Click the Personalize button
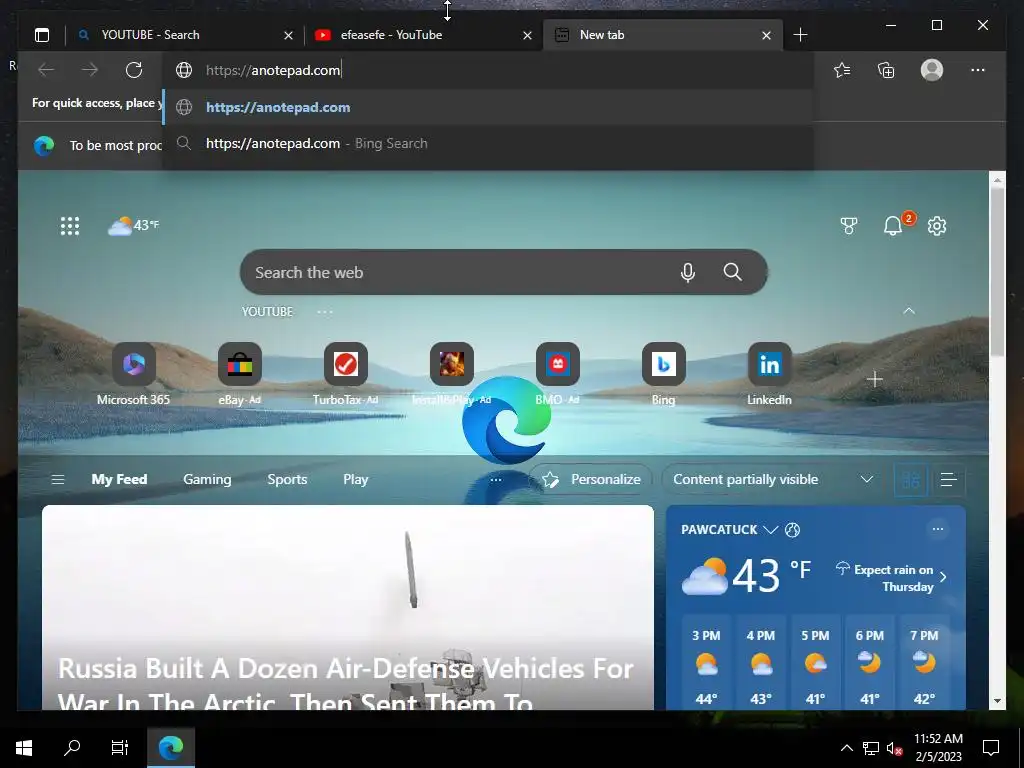The width and height of the screenshot is (1024, 768). tap(591, 480)
